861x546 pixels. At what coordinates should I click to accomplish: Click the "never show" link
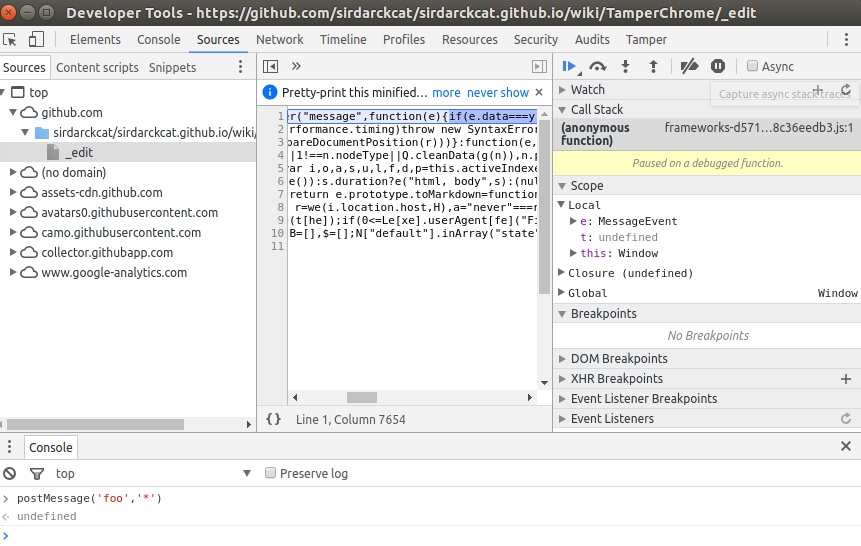[x=498, y=92]
